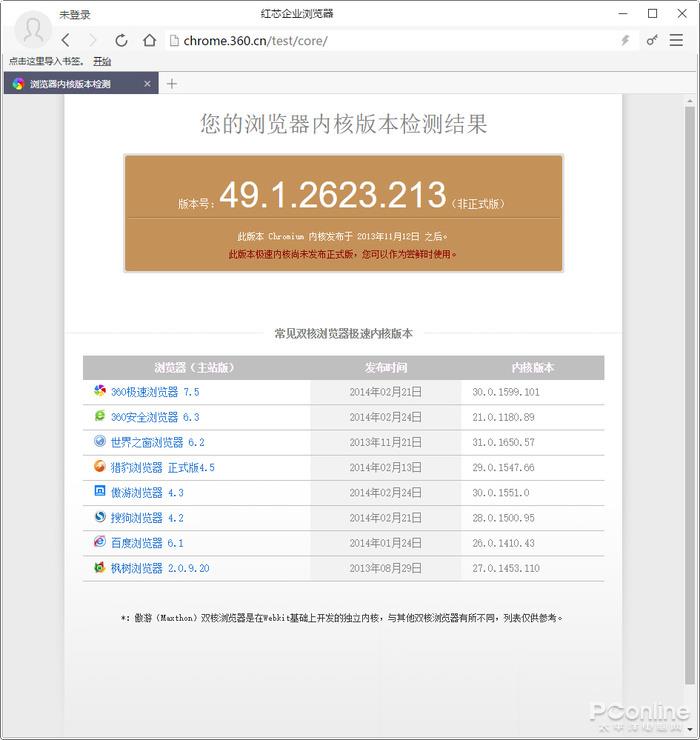
Task: Open the 枫树浏览器 2.0.9.20 link
Action: (159, 568)
